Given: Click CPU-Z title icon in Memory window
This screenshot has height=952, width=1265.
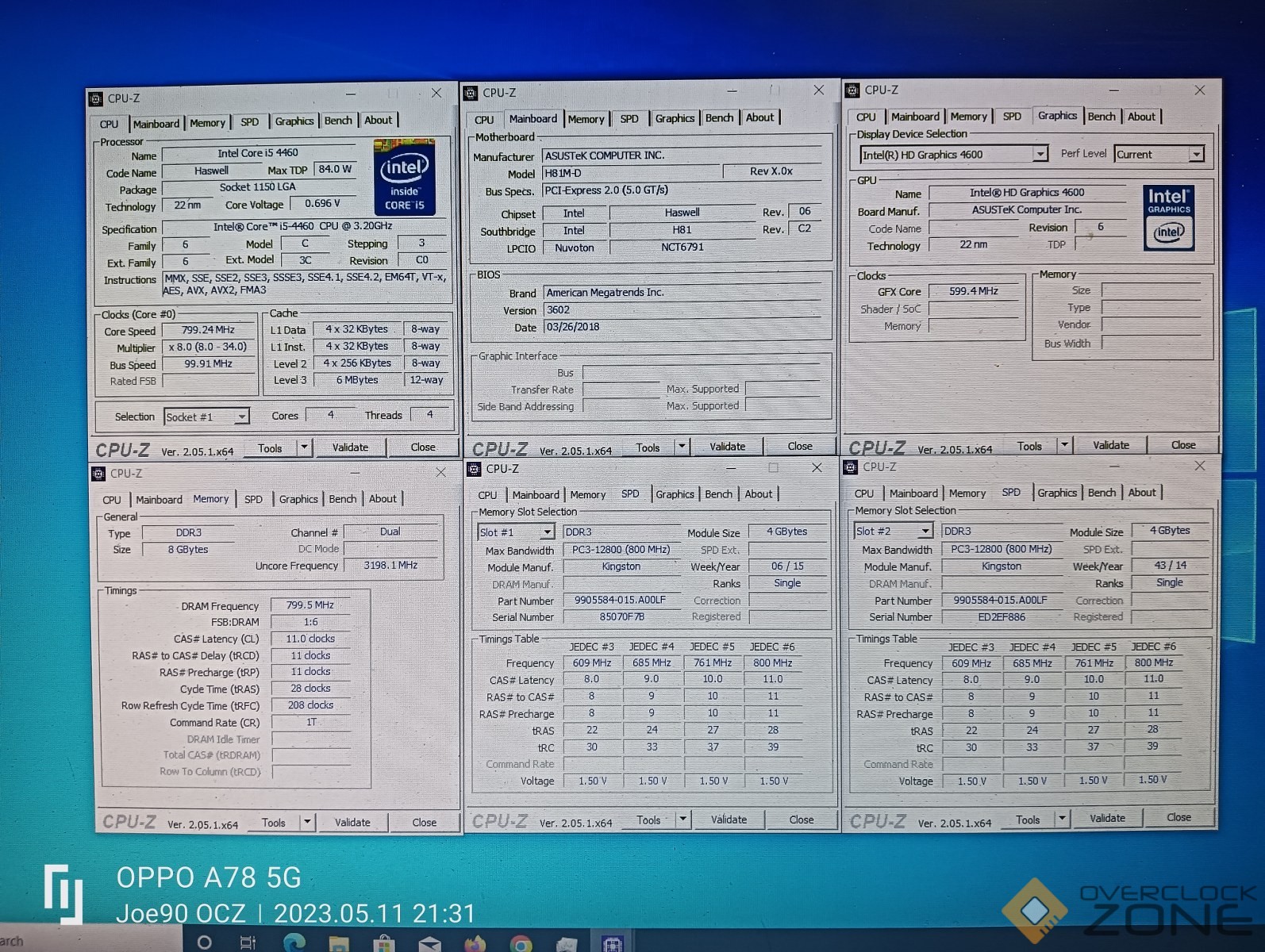Looking at the screenshot, I should click(98, 474).
